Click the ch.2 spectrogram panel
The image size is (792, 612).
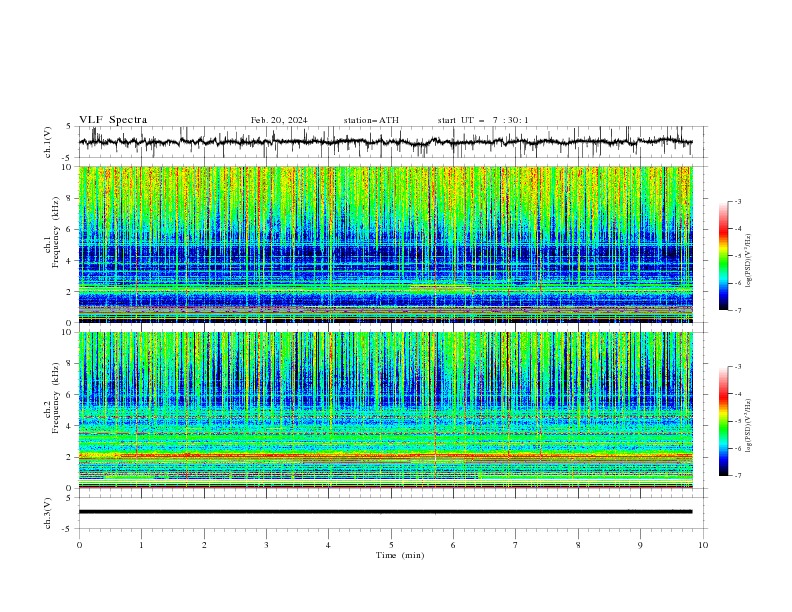386,410
